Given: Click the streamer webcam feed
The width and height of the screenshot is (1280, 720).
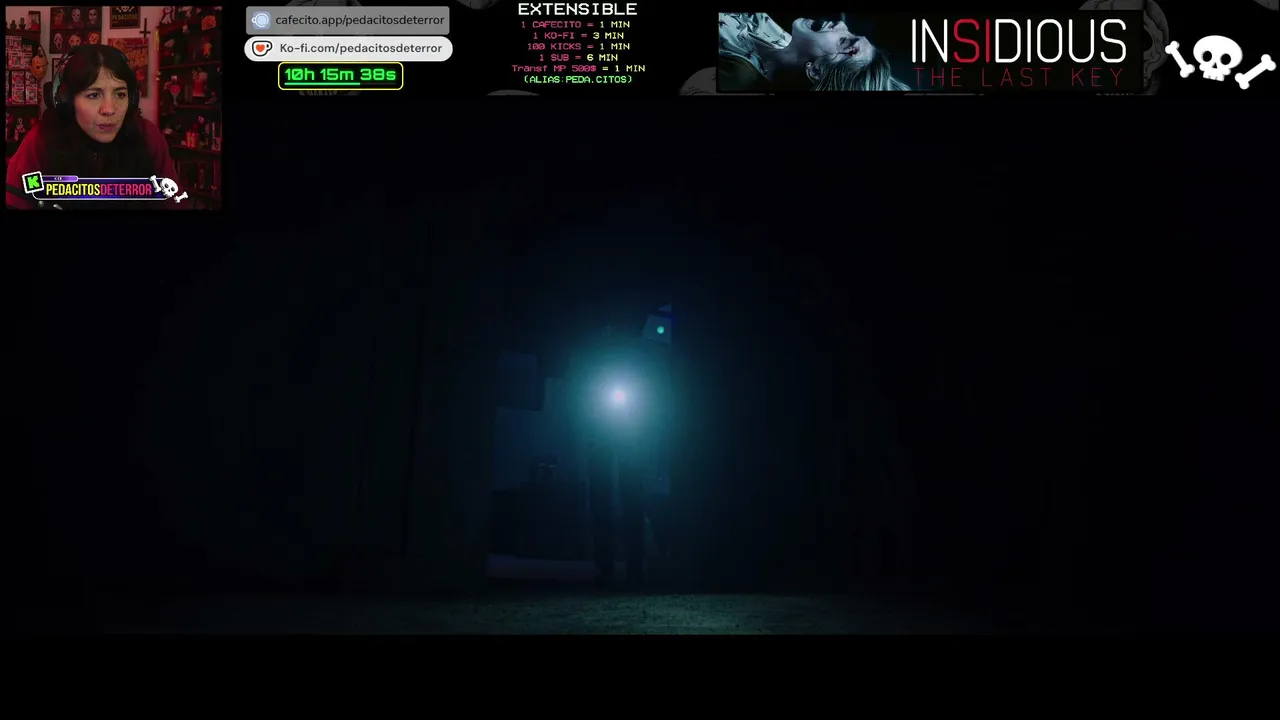Looking at the screenshot, I should tap(113, 107).
